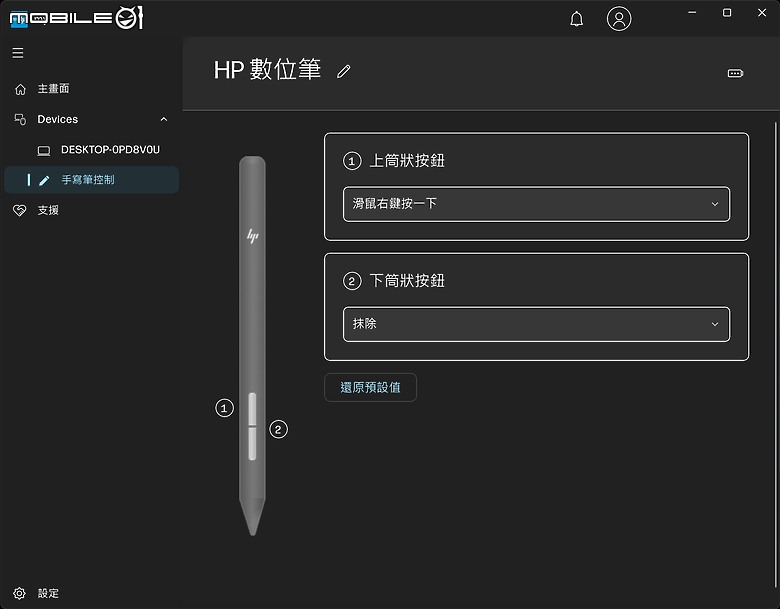Click the laptop icon beside DESKTOP-0PD8V0U
Image resolution: width=780 pixels, height=609 pixels.
tap(44, 150)
